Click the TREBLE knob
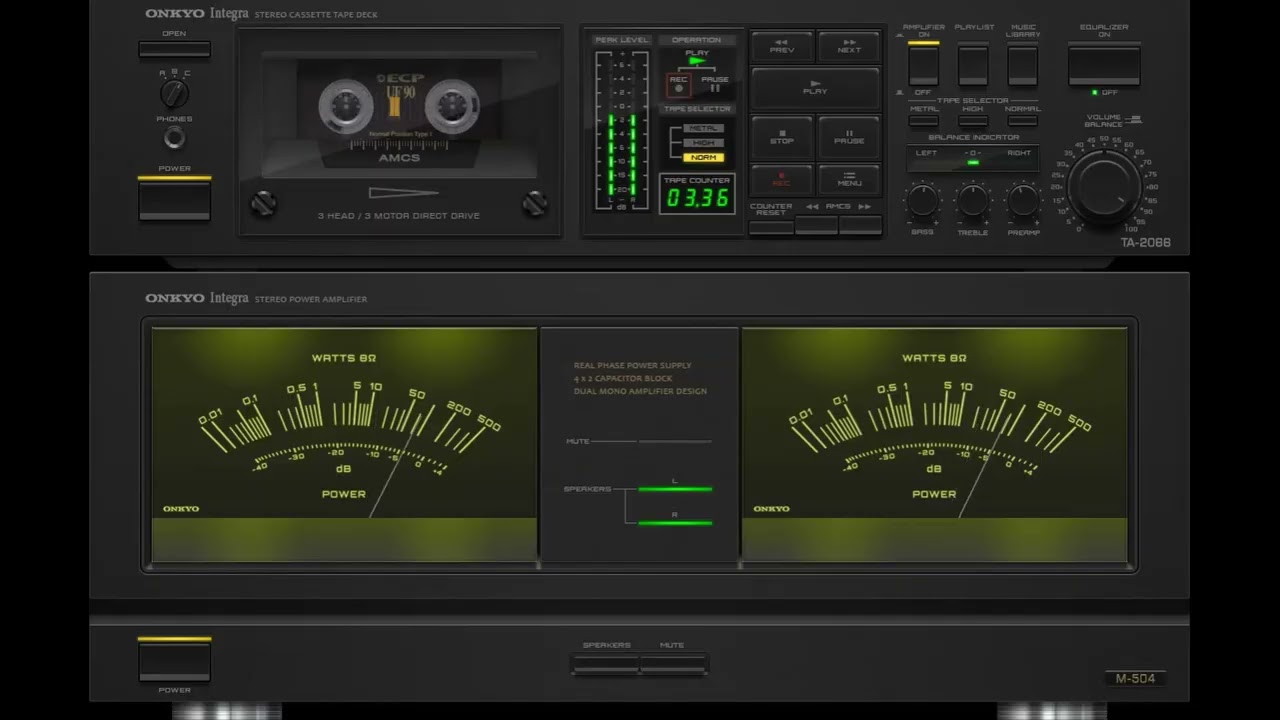 [x=973, y=200]
